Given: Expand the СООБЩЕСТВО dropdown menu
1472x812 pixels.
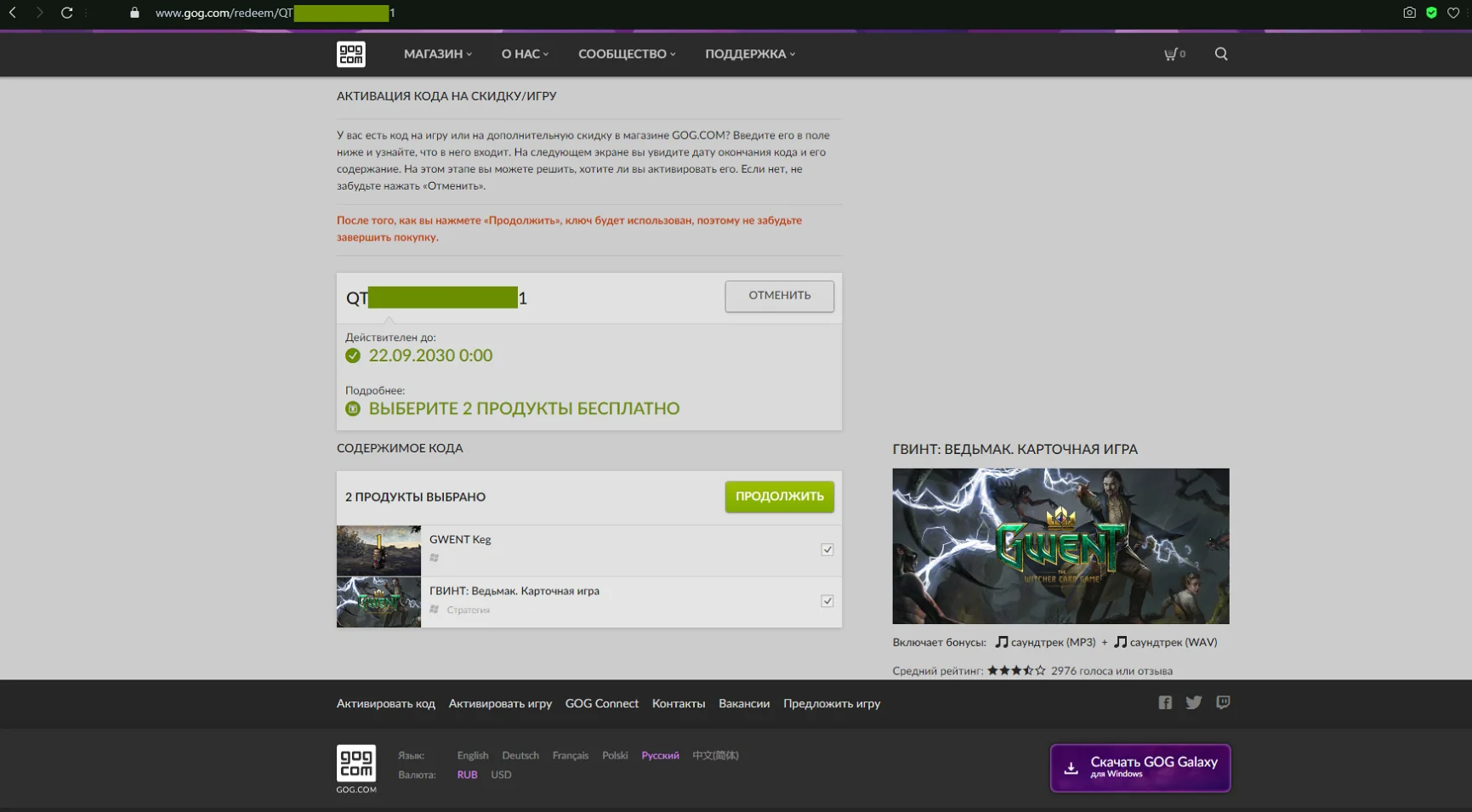Looking at the screenshot, I should click(627, 54).
